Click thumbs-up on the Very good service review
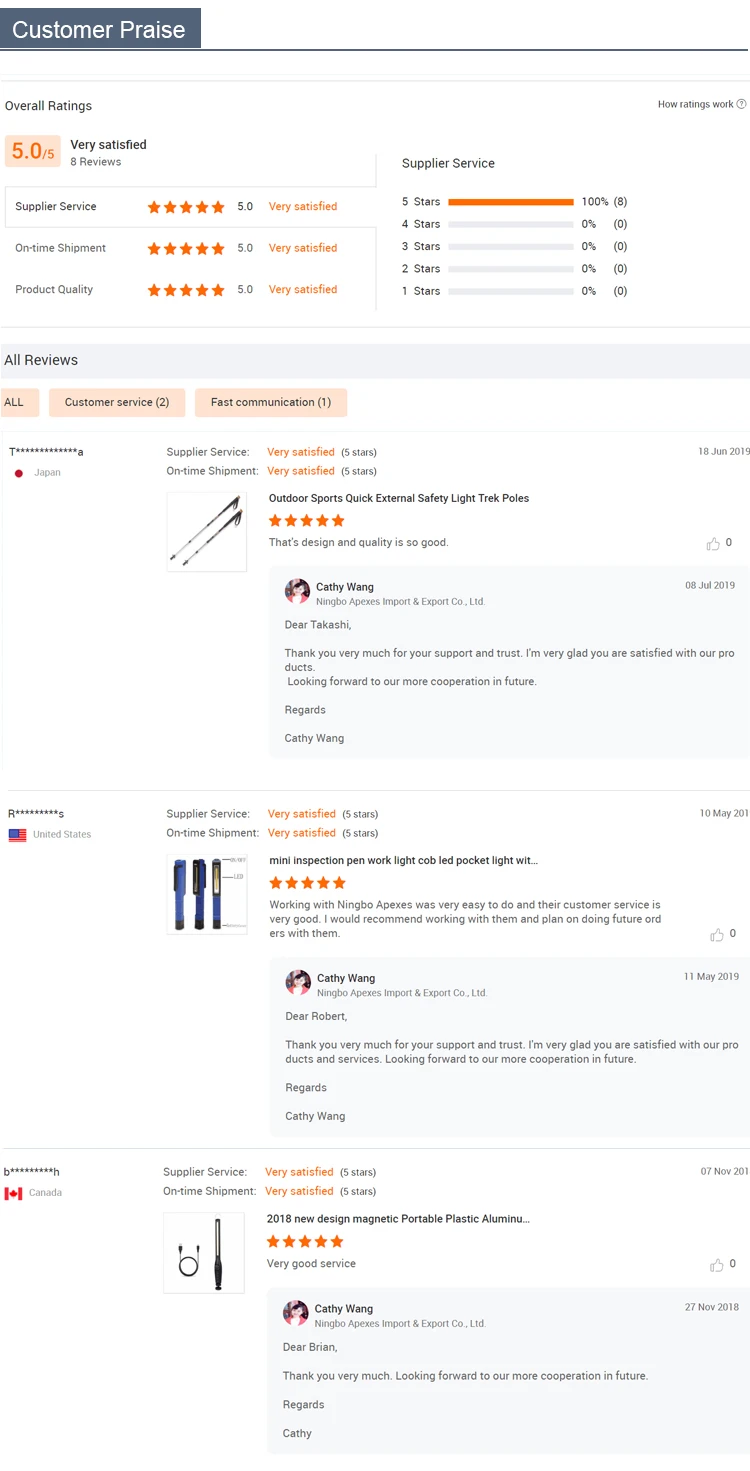The image size is (750, 1471). pos(717,1265)
